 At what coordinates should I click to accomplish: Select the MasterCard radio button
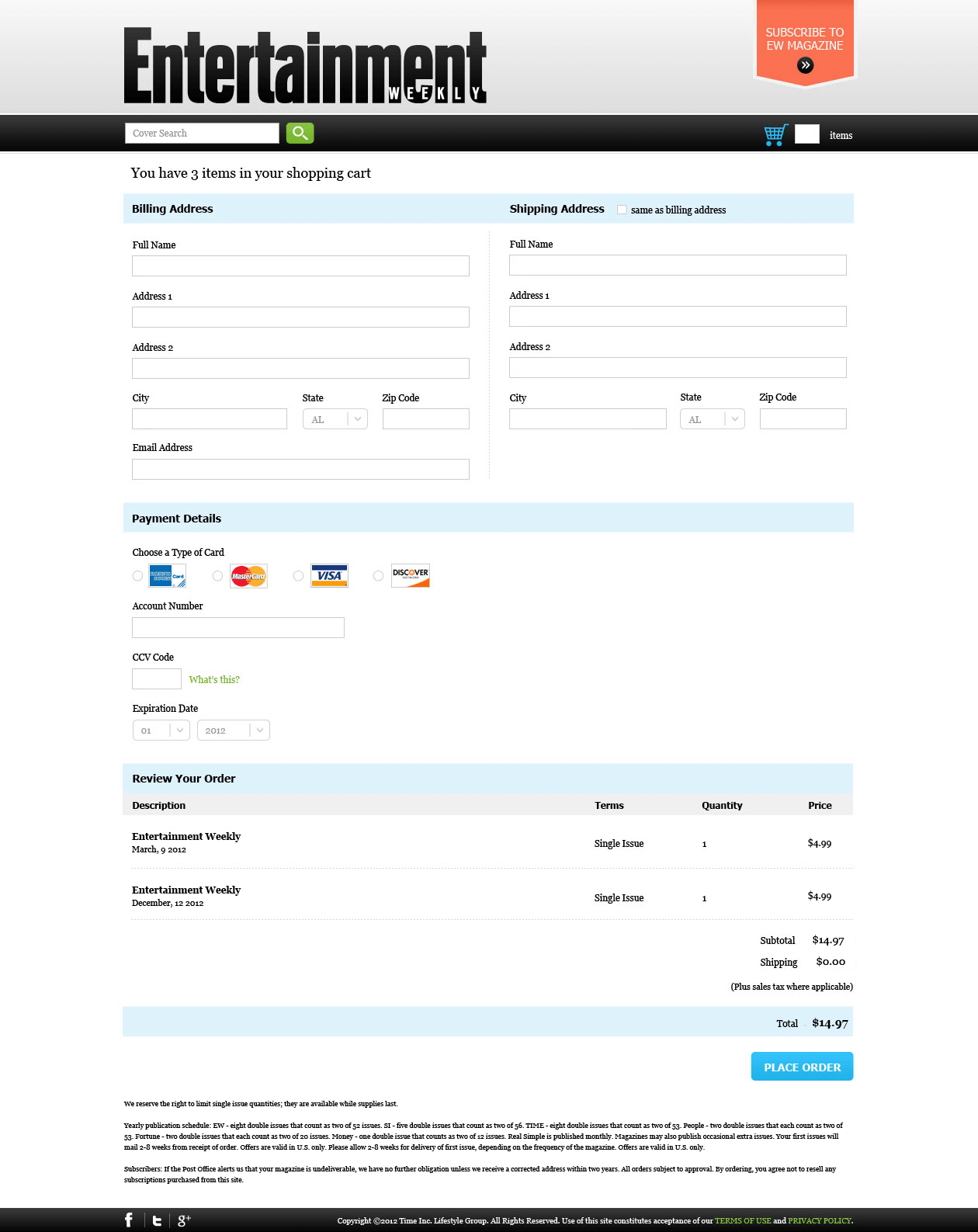pyautogui.click(x=217, y=576)
